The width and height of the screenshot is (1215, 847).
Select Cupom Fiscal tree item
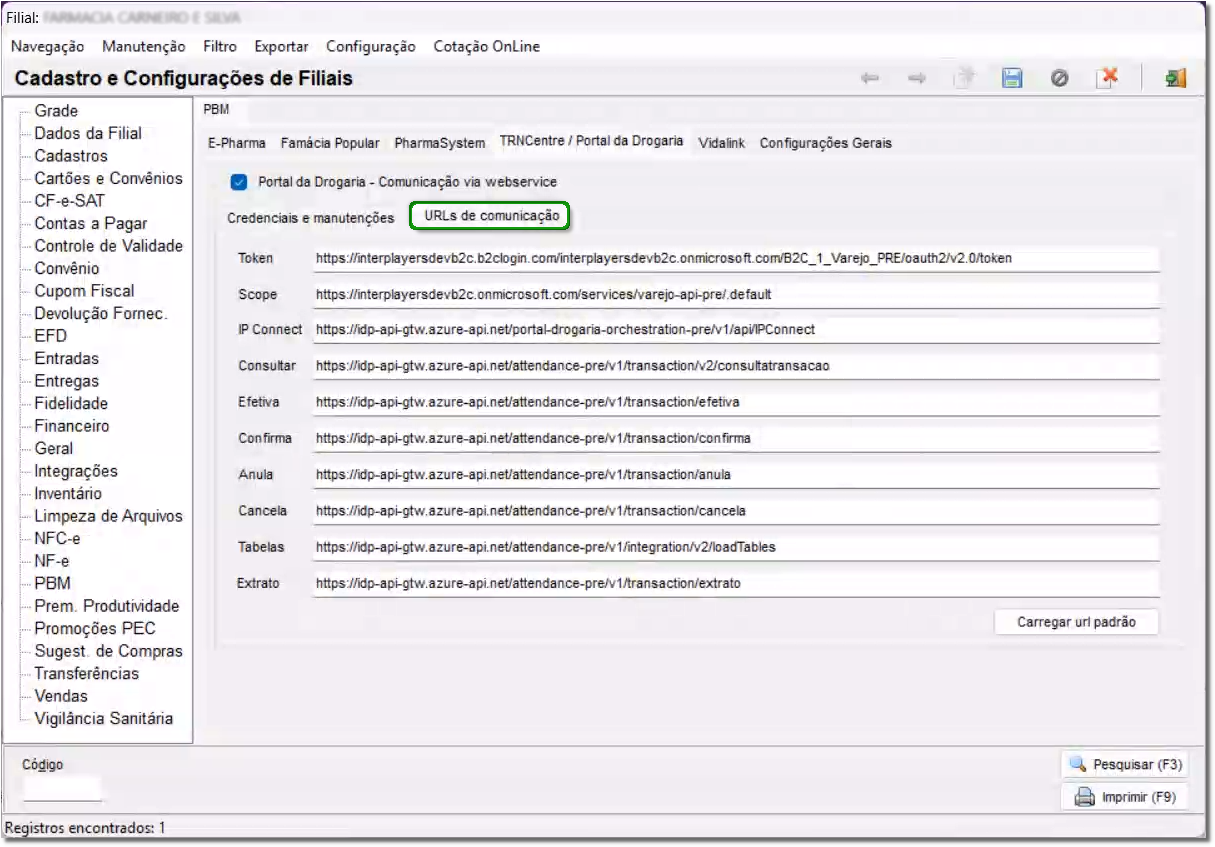click(84, 291)
